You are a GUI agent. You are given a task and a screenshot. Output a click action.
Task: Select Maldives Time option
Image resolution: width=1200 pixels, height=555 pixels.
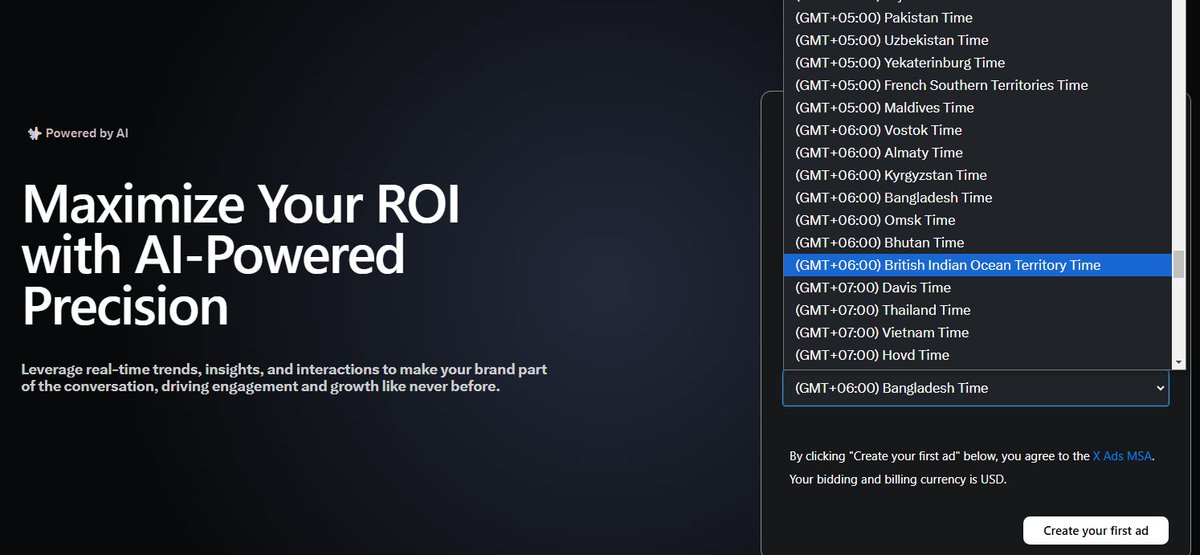[977, 108]
